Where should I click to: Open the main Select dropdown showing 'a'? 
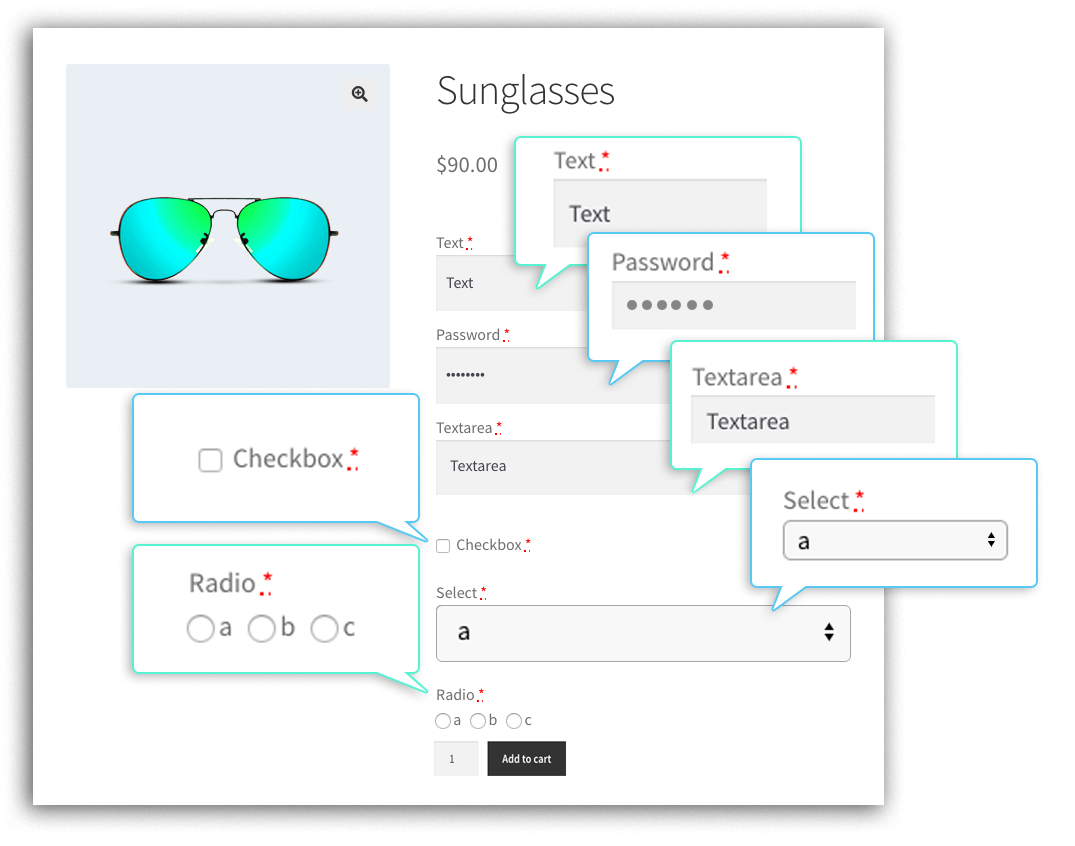click(643, 633)
